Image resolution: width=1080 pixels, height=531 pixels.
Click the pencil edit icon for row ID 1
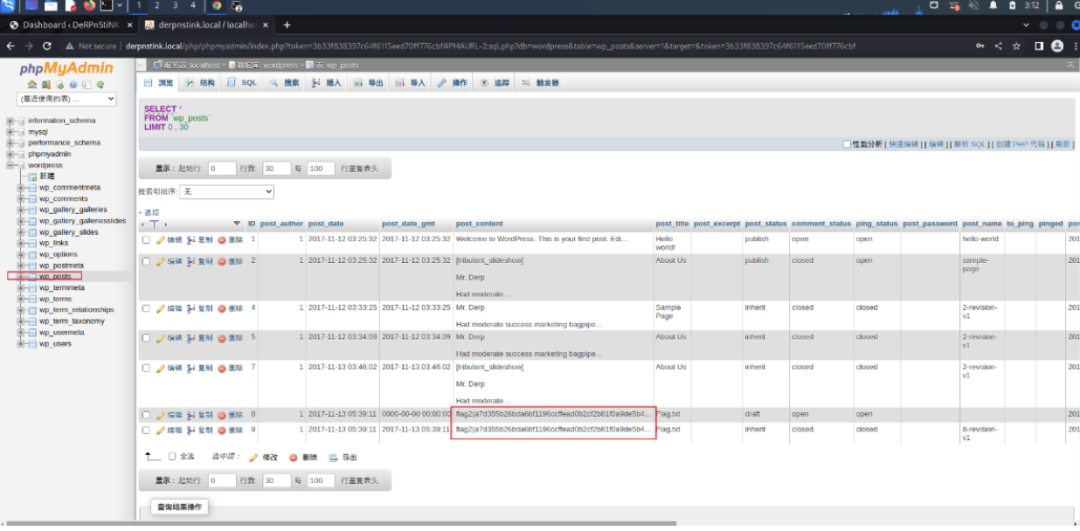[x=160, y=240]
